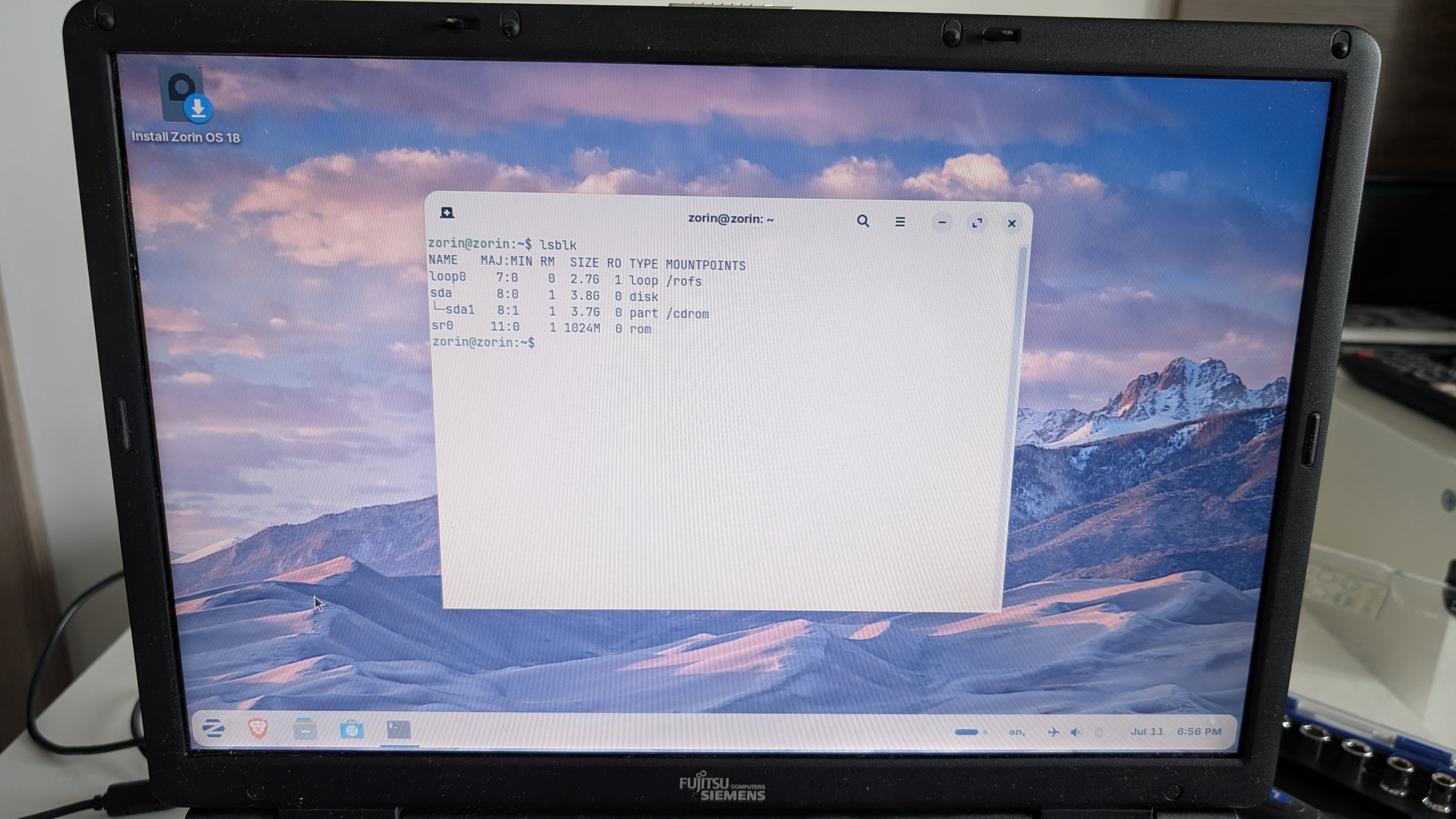
Task: Open the volume speaker tray icon
Action: tap(1076, 732)
